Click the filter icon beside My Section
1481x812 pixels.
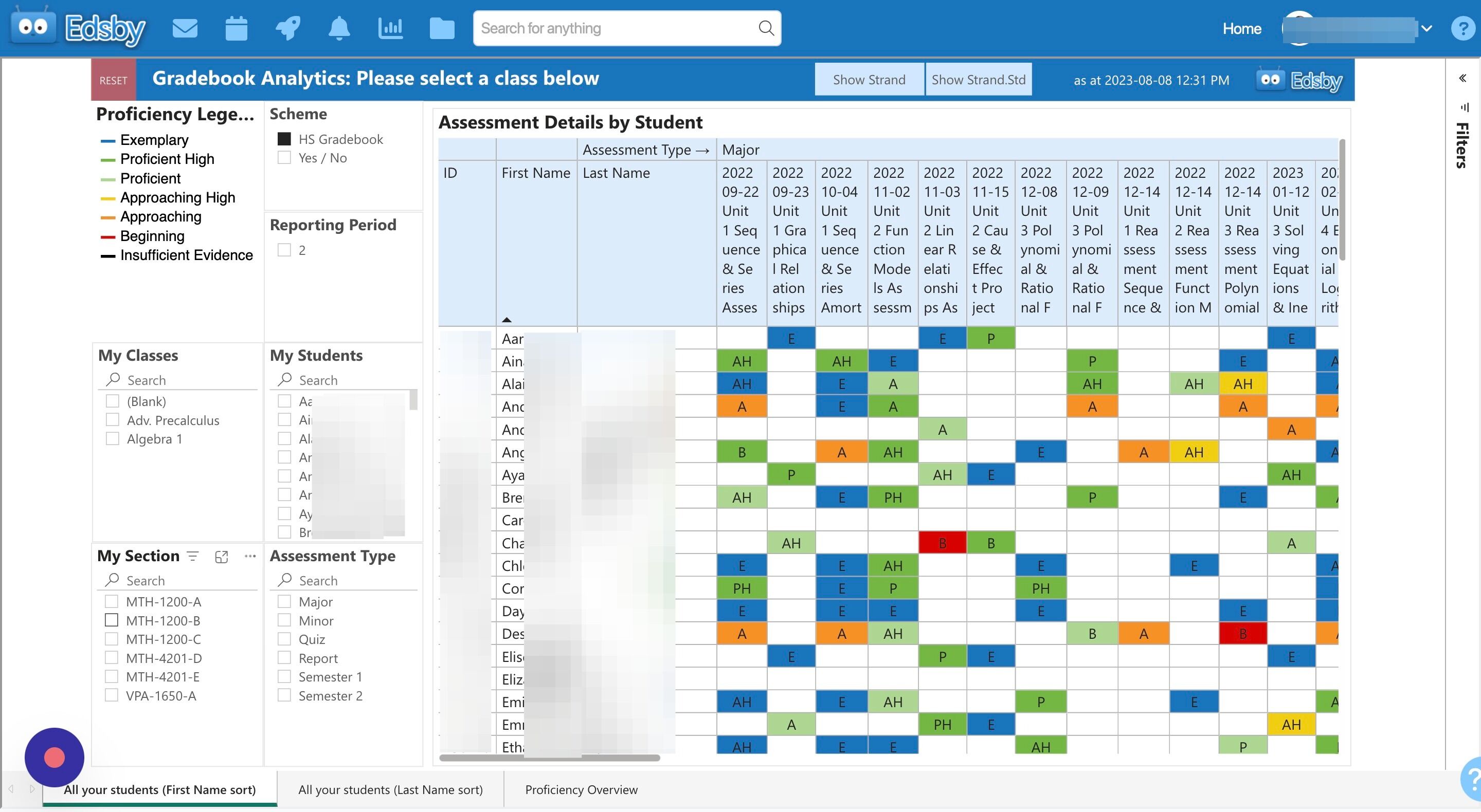[x=193, y=556]
